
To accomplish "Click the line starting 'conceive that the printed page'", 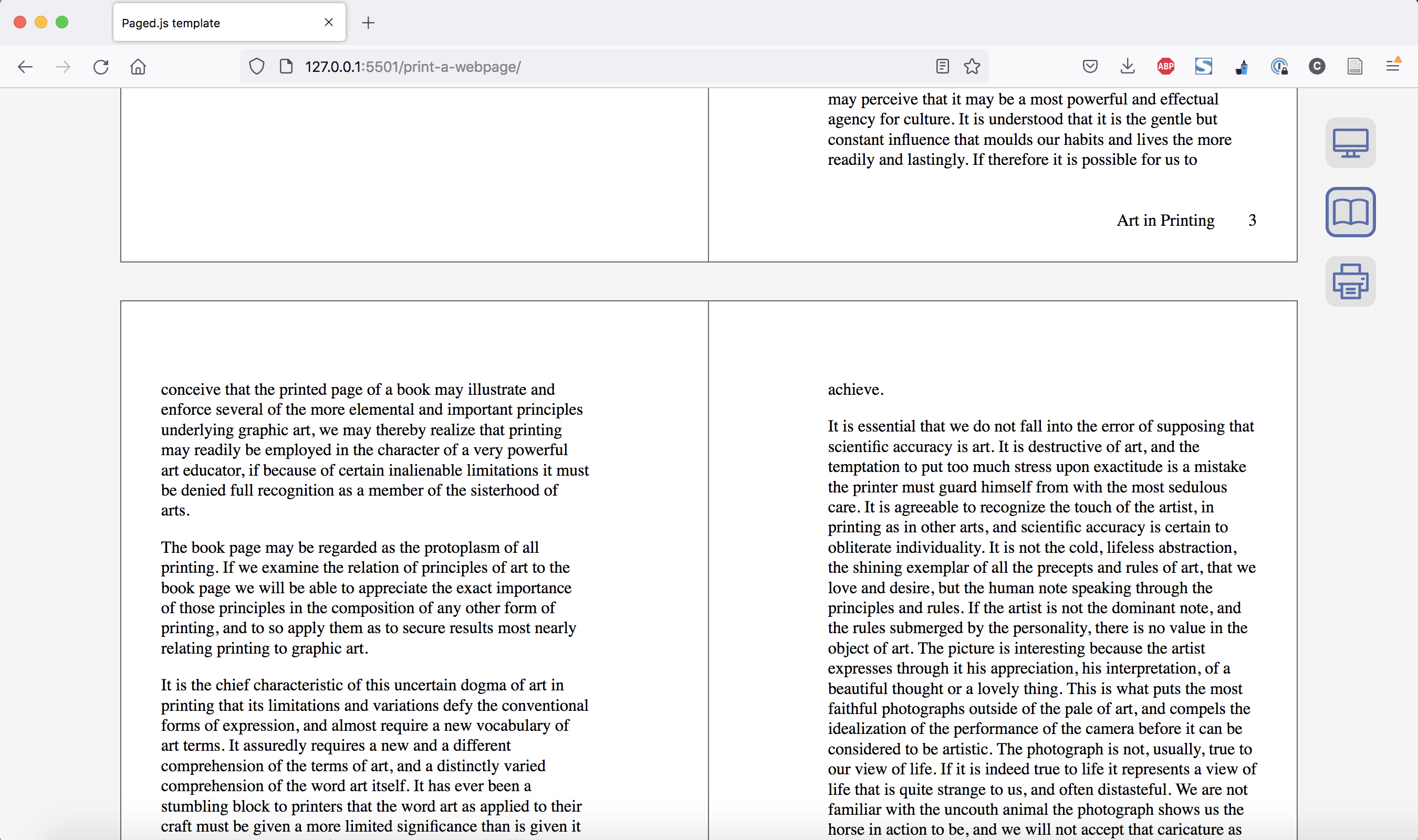I will (x=358, y=390).
